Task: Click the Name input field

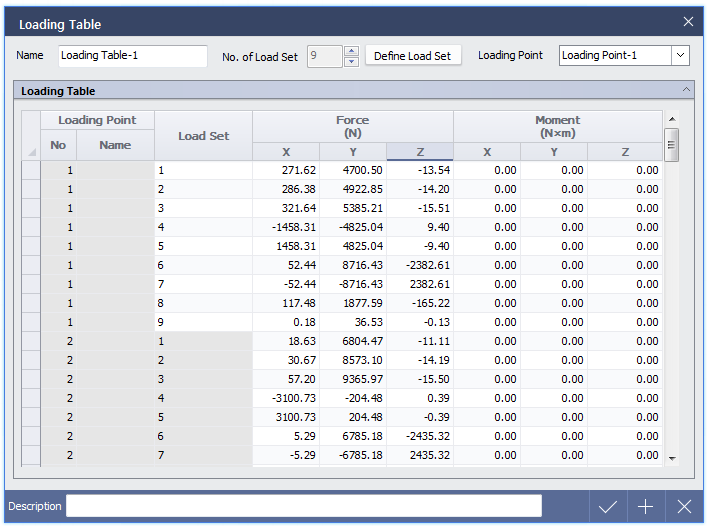Action: click(x=132, y=56)
